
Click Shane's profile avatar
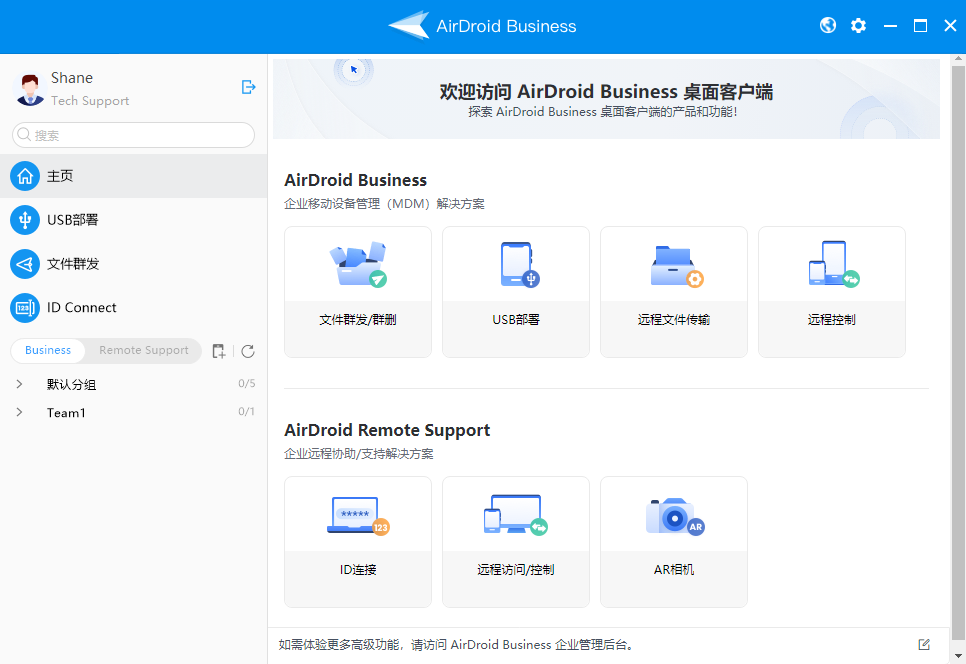[x=30, y=89]
